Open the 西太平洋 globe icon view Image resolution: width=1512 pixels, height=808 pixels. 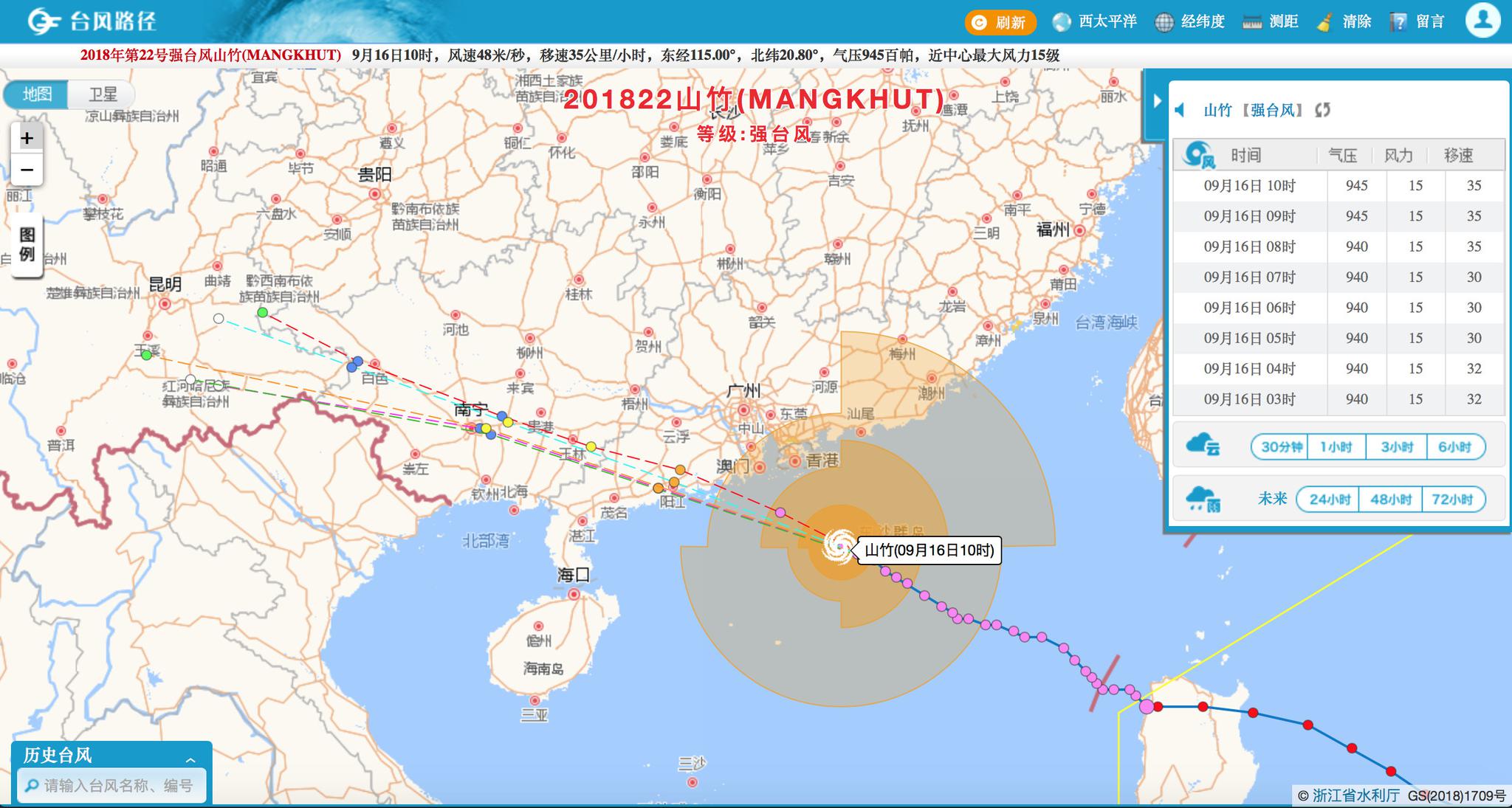[1062, 22]
